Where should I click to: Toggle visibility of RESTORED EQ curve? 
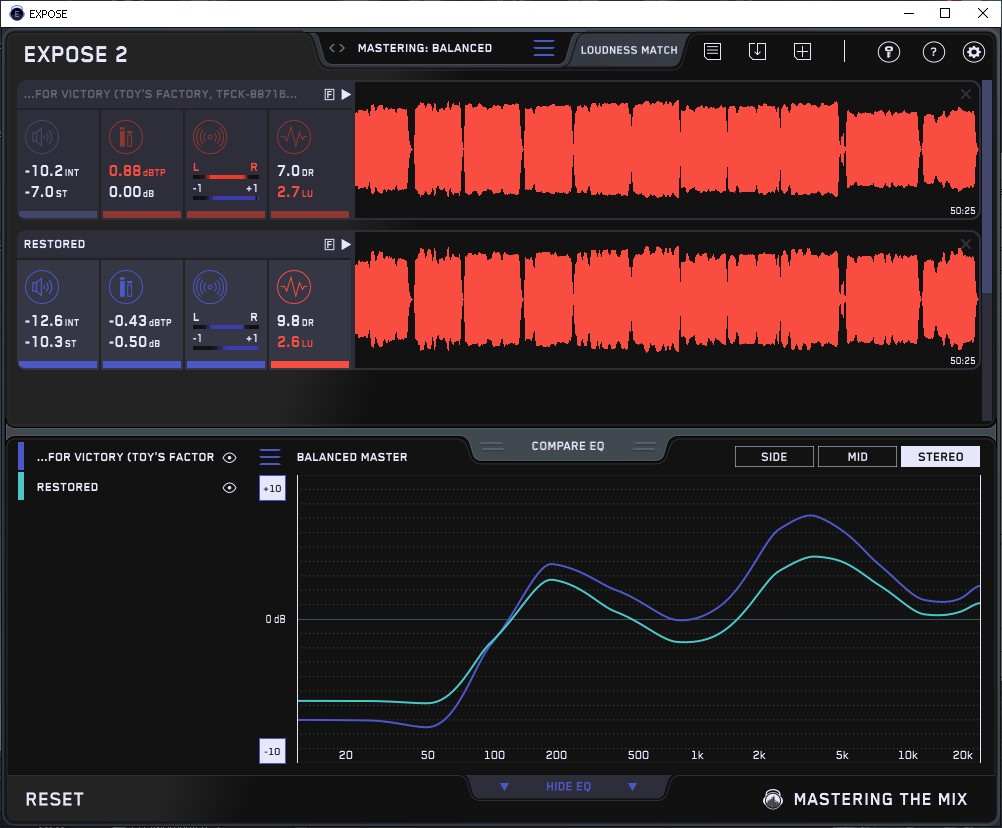230,487
